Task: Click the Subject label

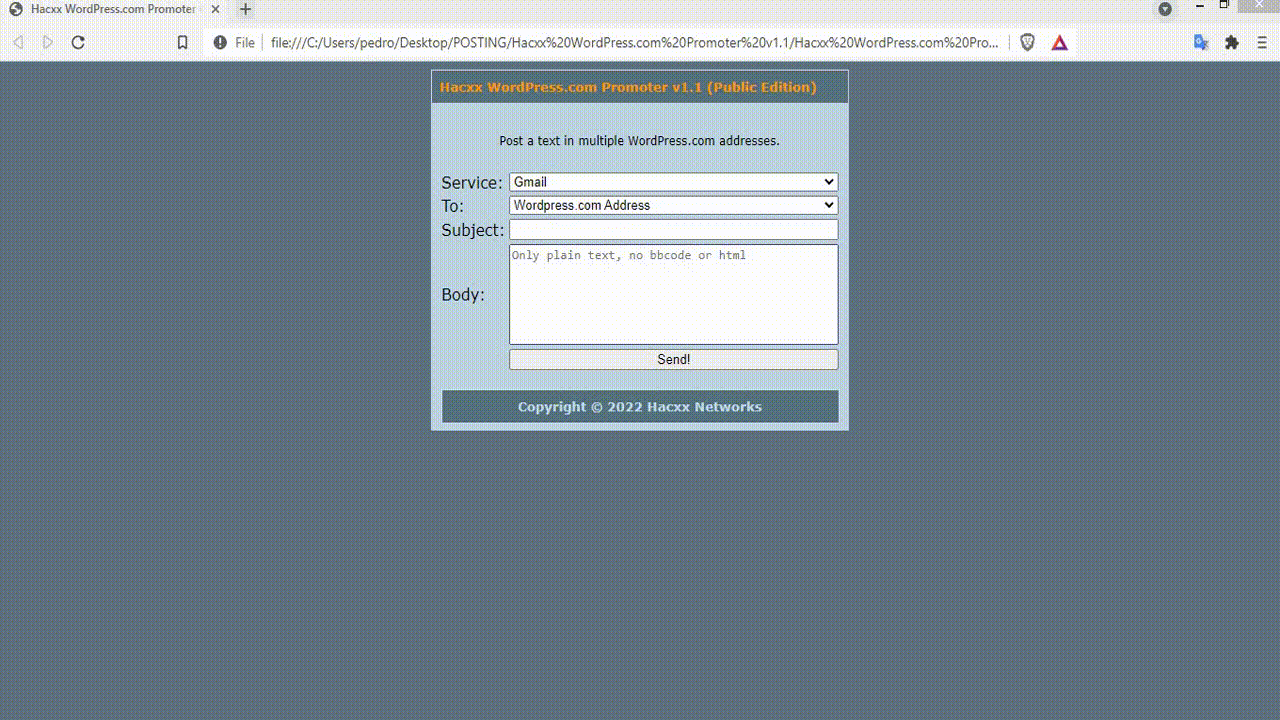Action: 473,230
